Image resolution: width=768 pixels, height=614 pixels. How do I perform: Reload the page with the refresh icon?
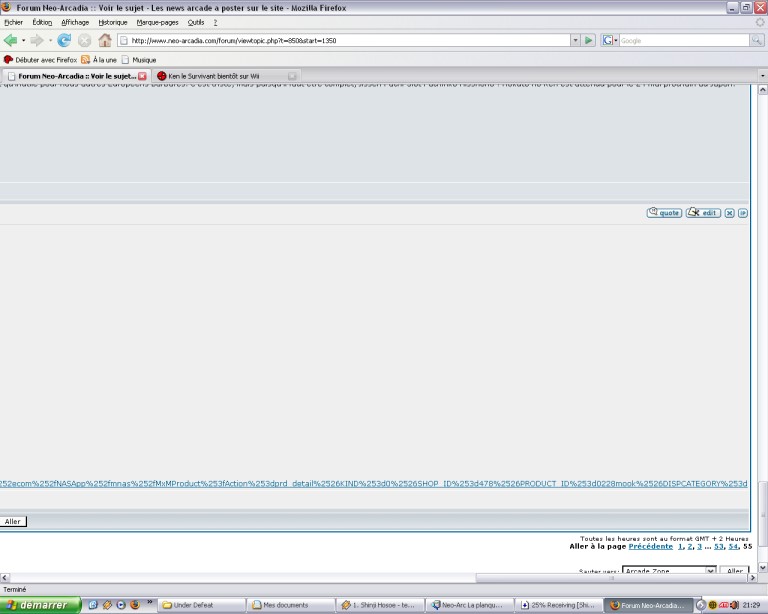click(x=64, y=40)
